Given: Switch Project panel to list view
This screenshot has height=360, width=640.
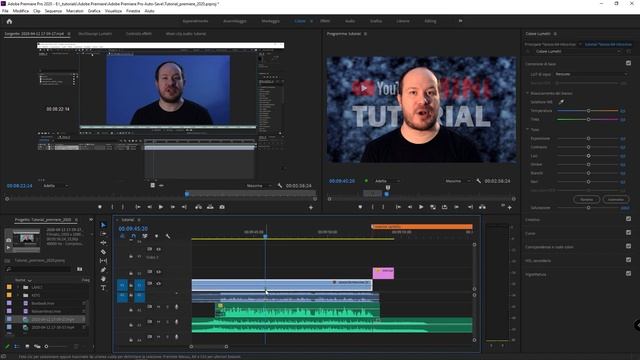Looking at the screenshot, I should coord(17,347).
